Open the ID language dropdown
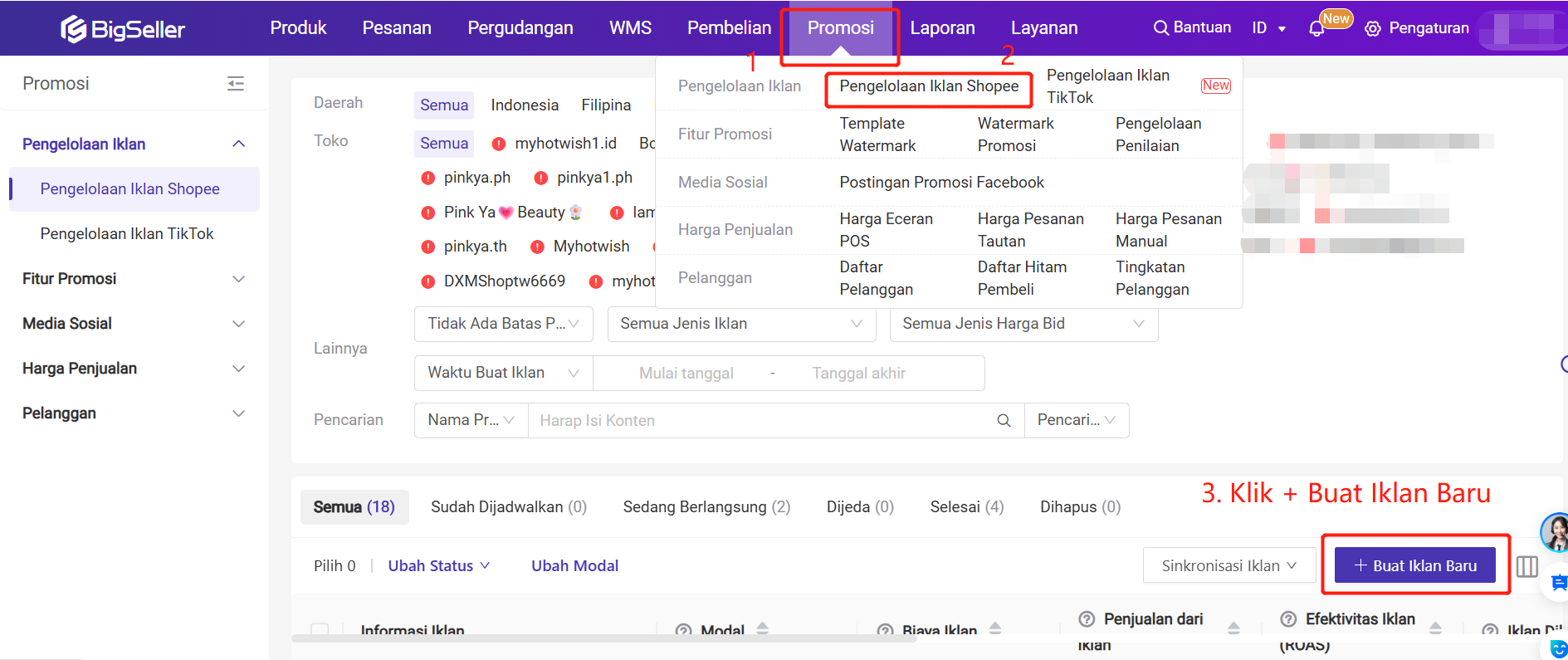 tap(1268, 28)
